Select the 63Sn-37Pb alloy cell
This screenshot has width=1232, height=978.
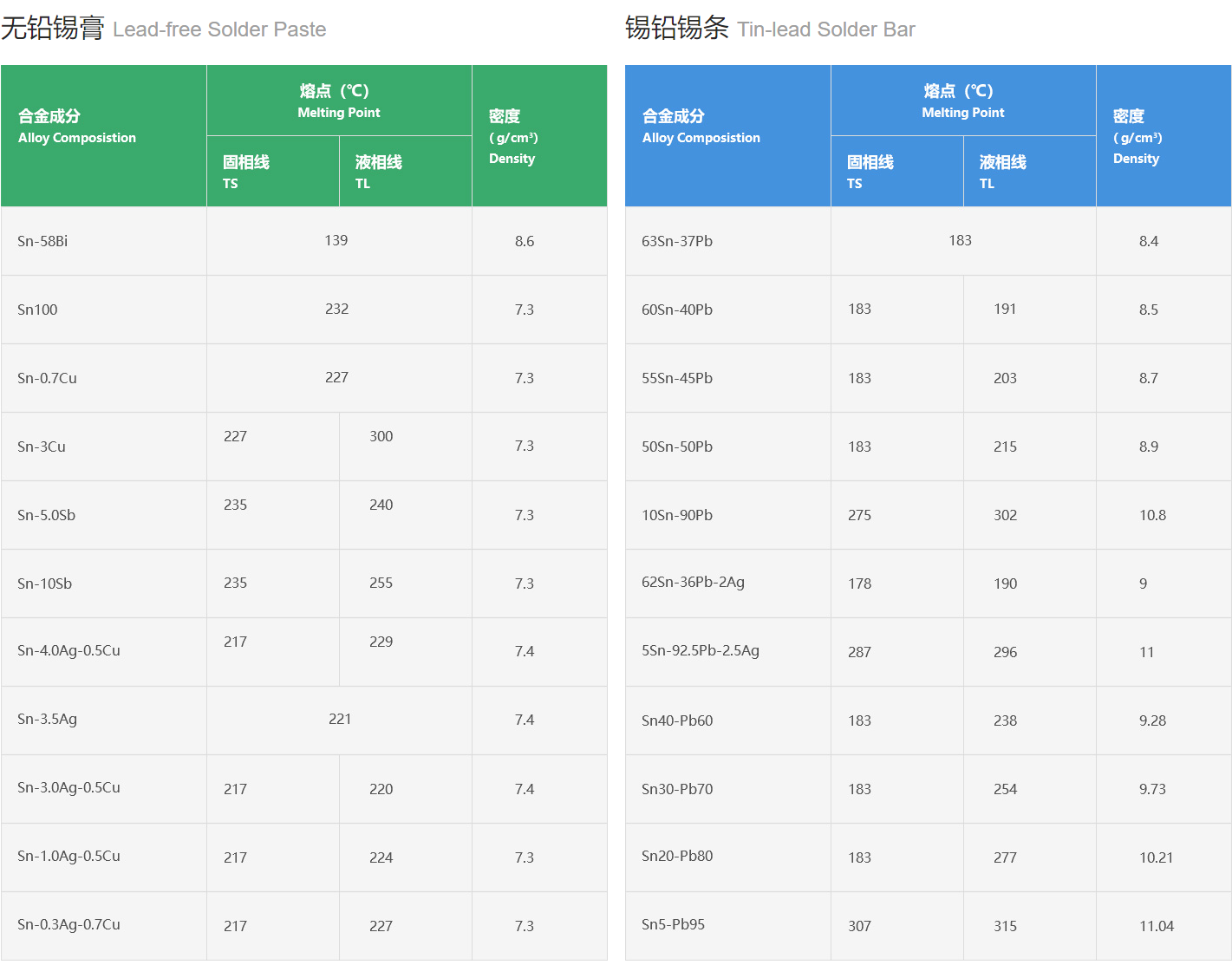[677, 241]
